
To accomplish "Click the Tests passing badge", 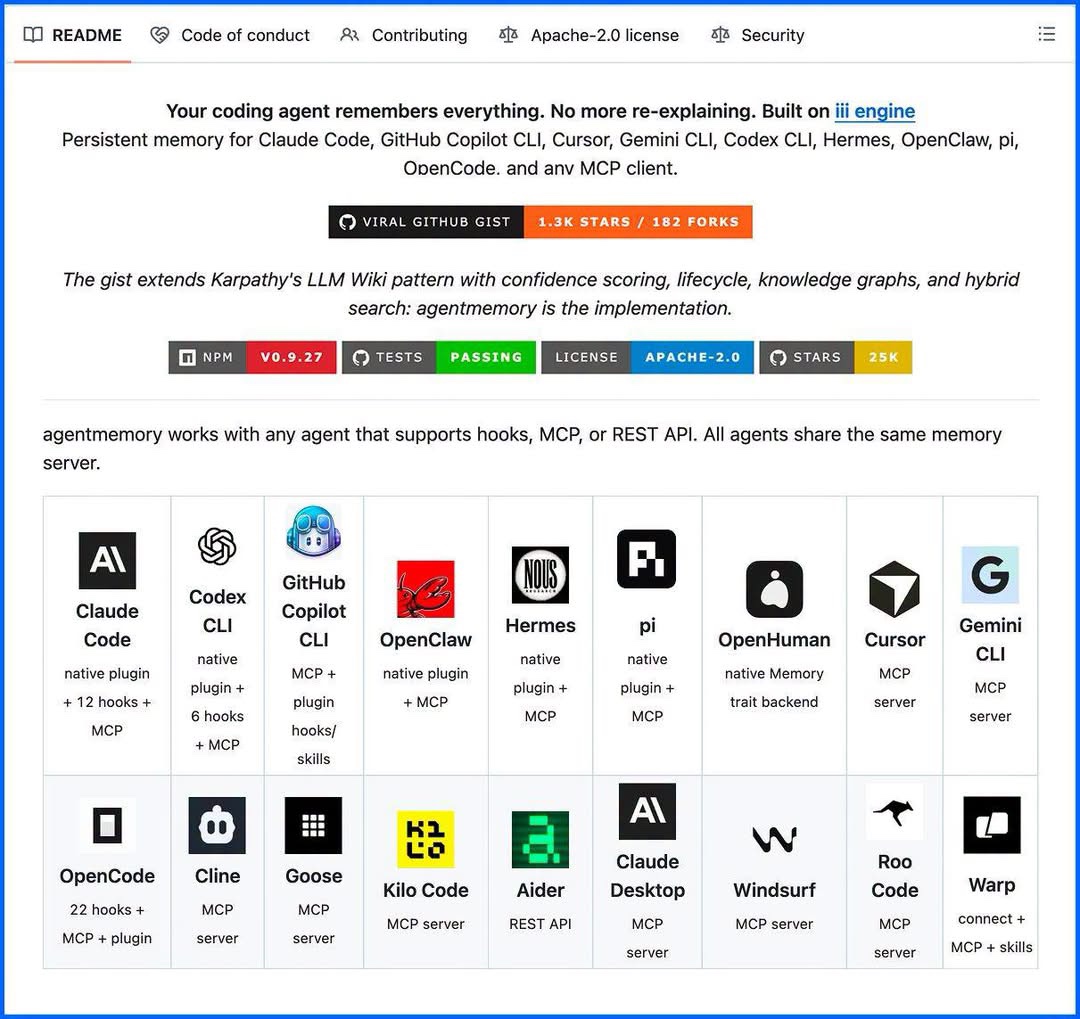I will click(439, 357).
